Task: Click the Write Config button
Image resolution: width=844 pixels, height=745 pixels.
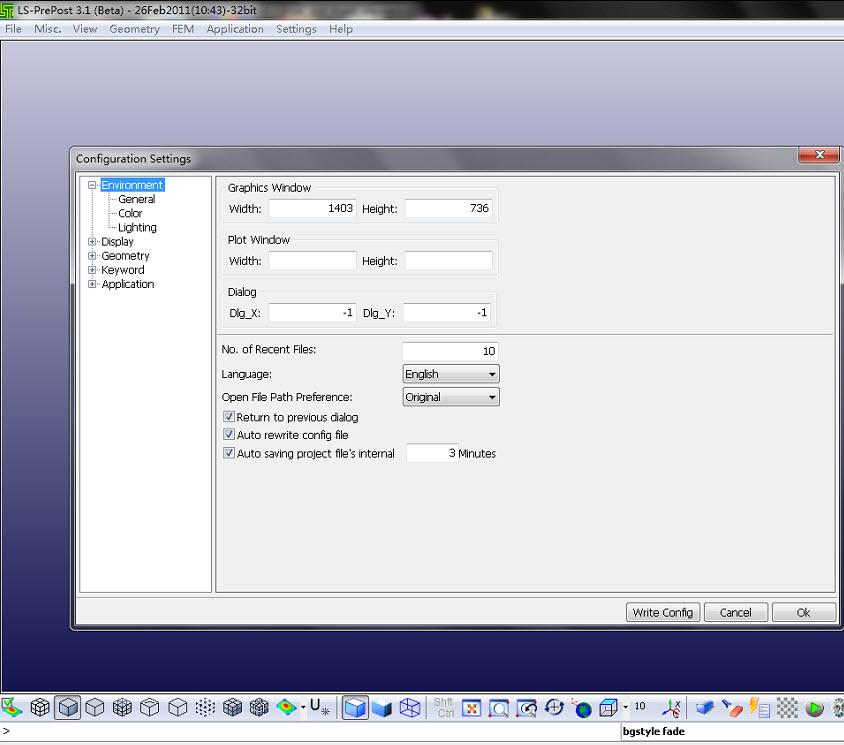Action: coord(663,613)
